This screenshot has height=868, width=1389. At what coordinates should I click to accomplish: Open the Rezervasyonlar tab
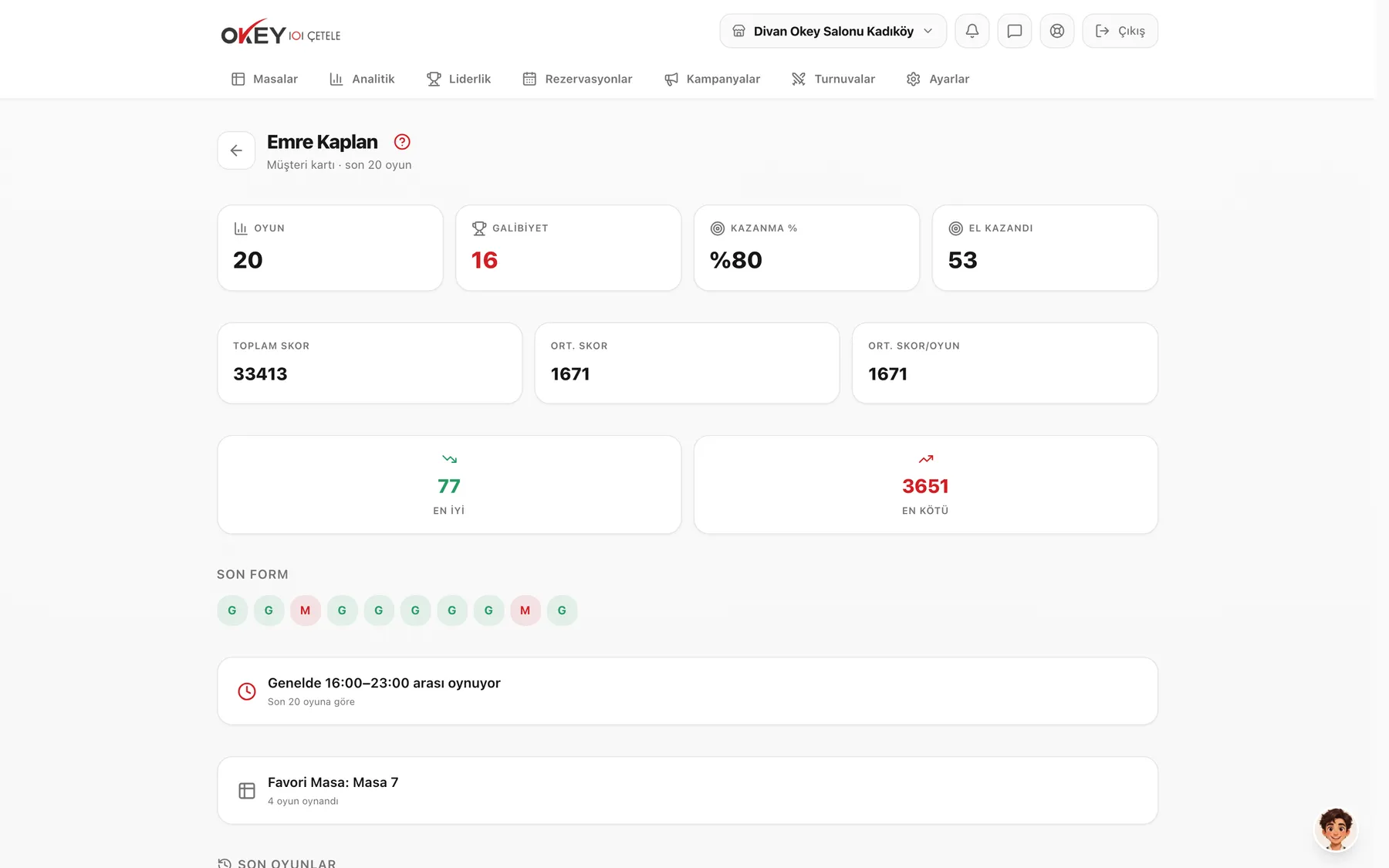pos(577,79)
